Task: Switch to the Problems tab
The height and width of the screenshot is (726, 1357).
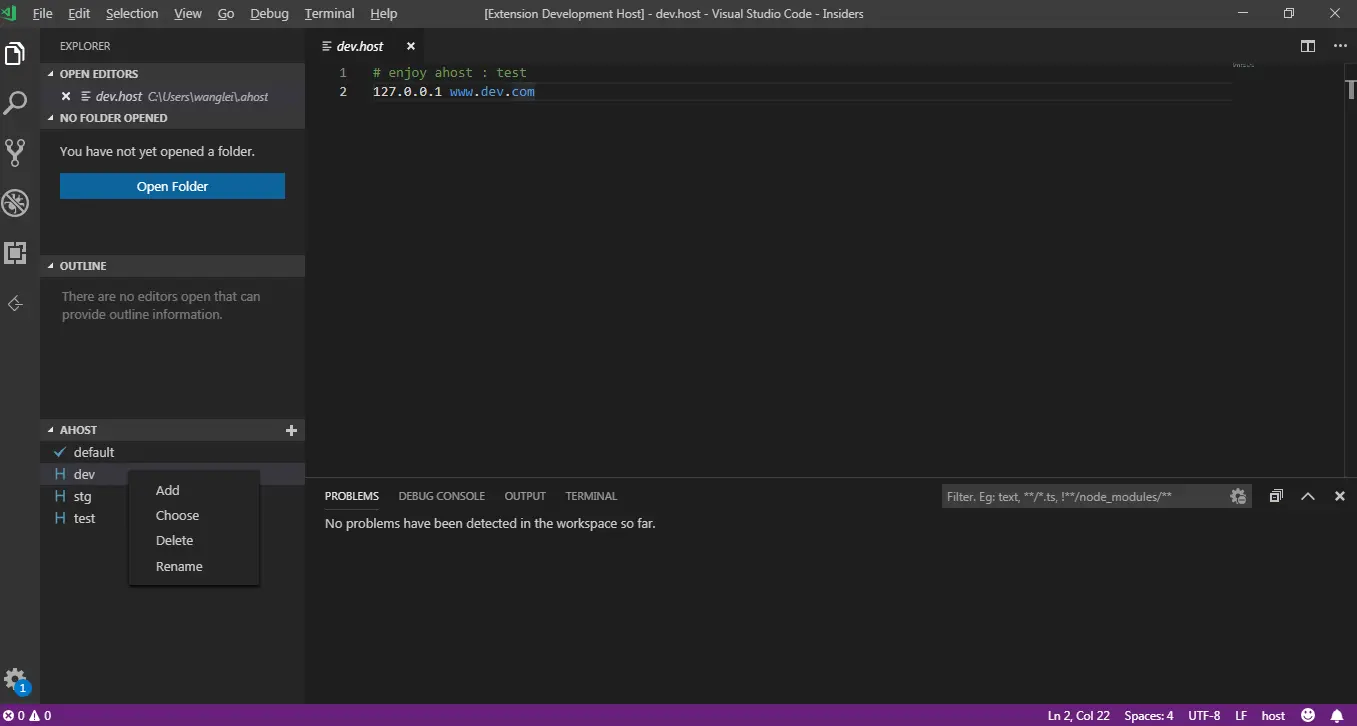Action: [x=352, y=496]
